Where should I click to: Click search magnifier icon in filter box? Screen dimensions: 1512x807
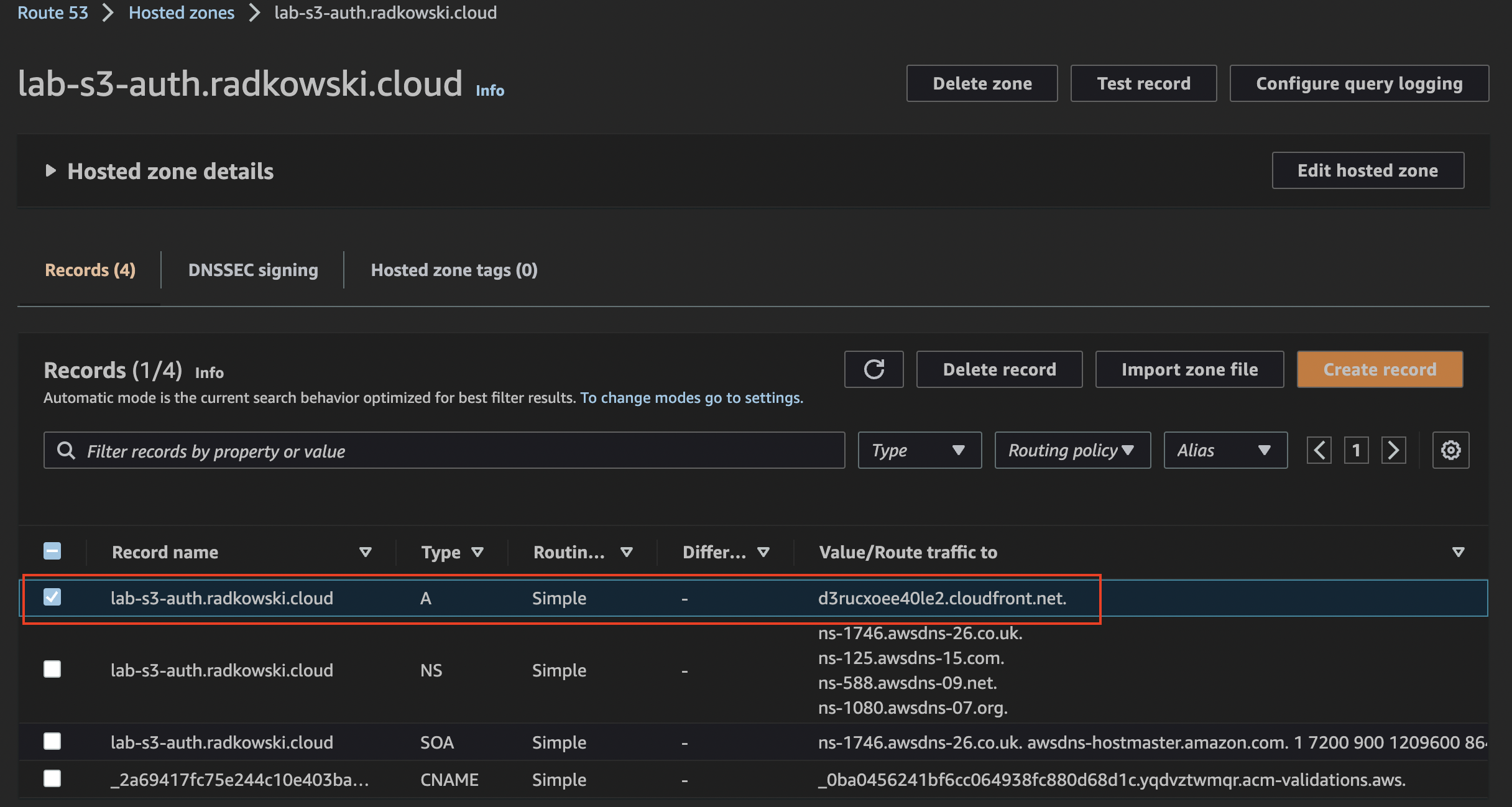pos(66,450)
